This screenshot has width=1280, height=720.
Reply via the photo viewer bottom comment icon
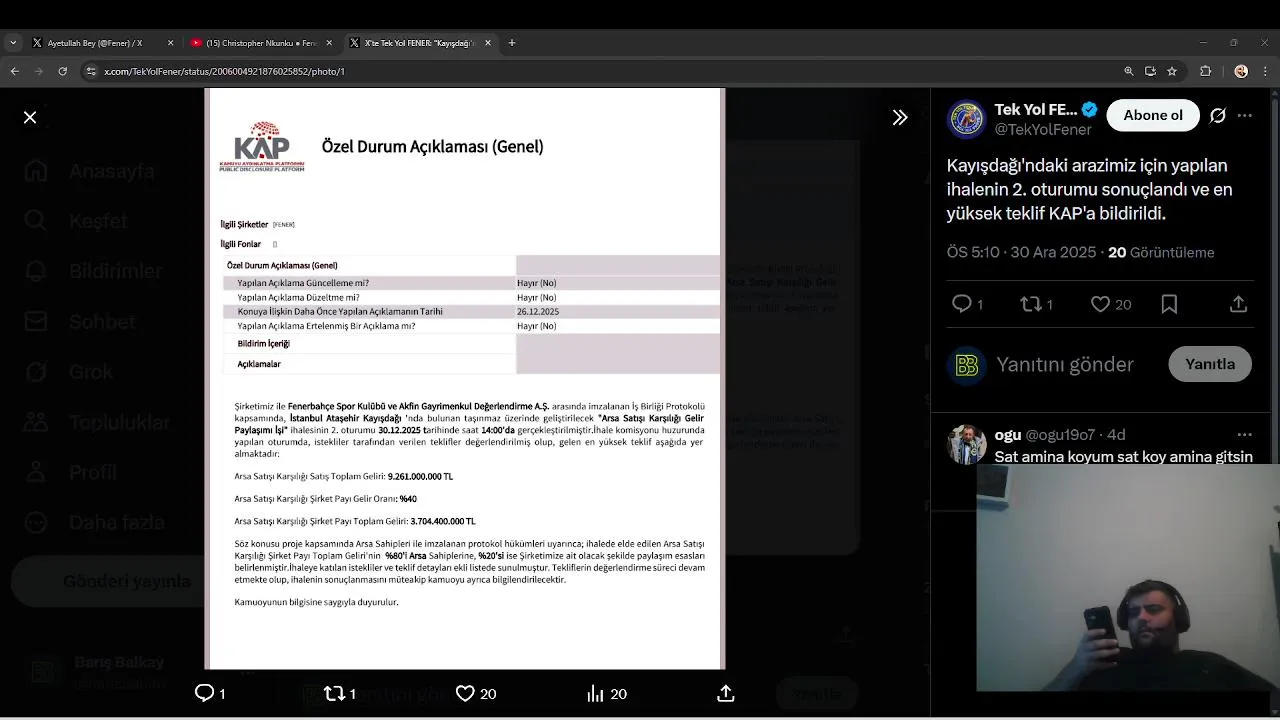[x=204, y=693]
